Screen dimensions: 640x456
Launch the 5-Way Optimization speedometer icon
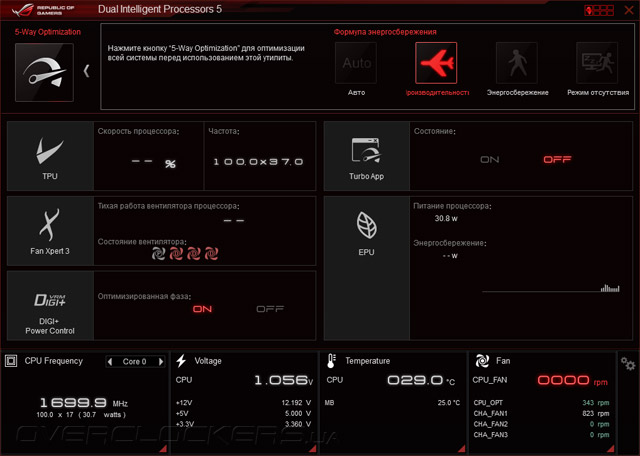(x=44, y=72)
